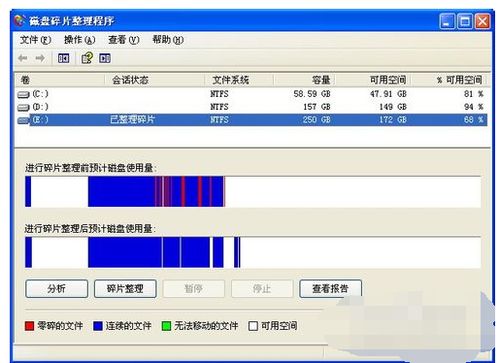Click the green 无法移动的文件 legend swatch
Viewport: 500px width, 363px height.
tap(166, 326)
